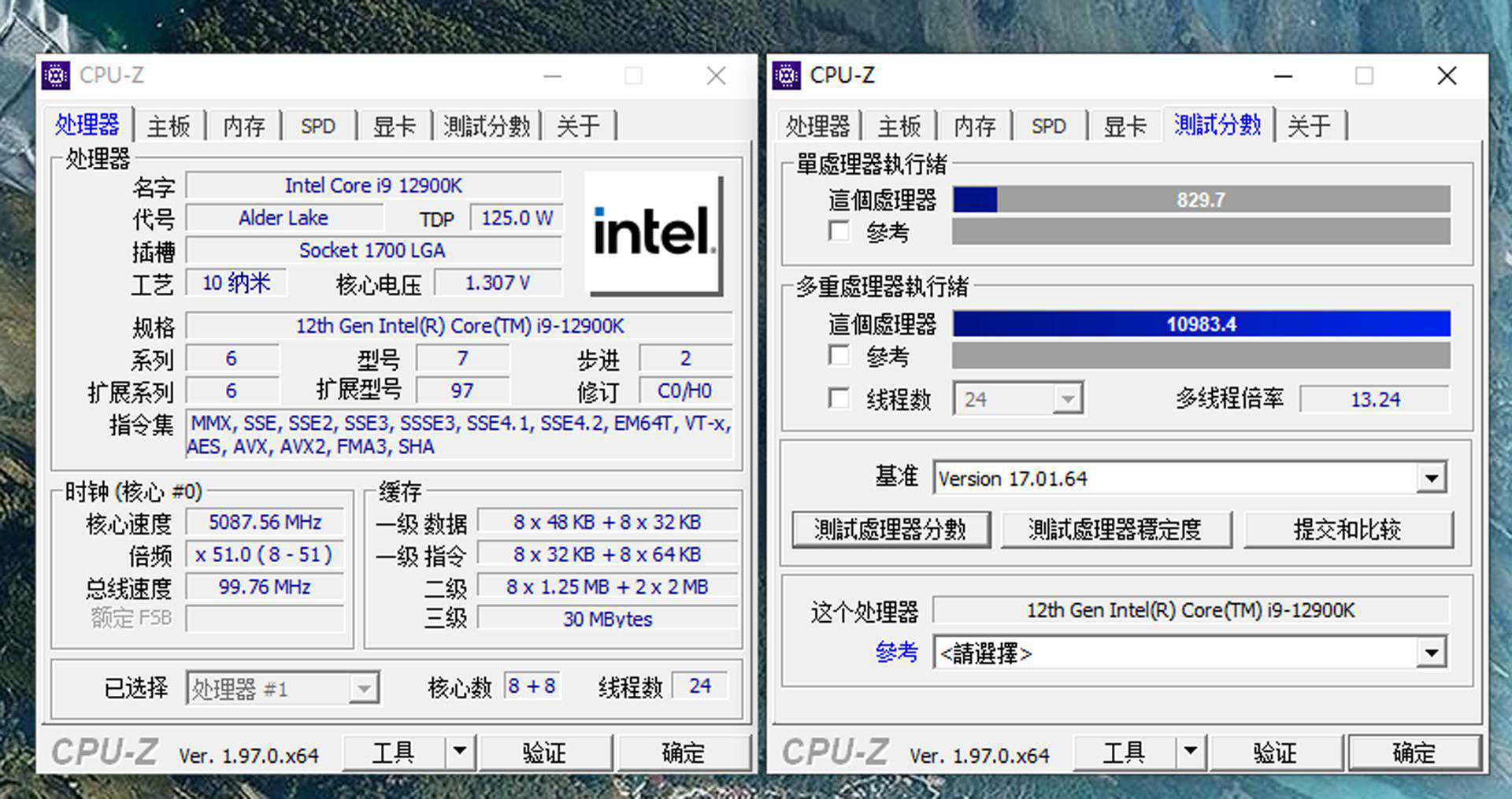Click the CPU-Z app icon in right window
Screen dimensions: 1512x799
(786, 76)
